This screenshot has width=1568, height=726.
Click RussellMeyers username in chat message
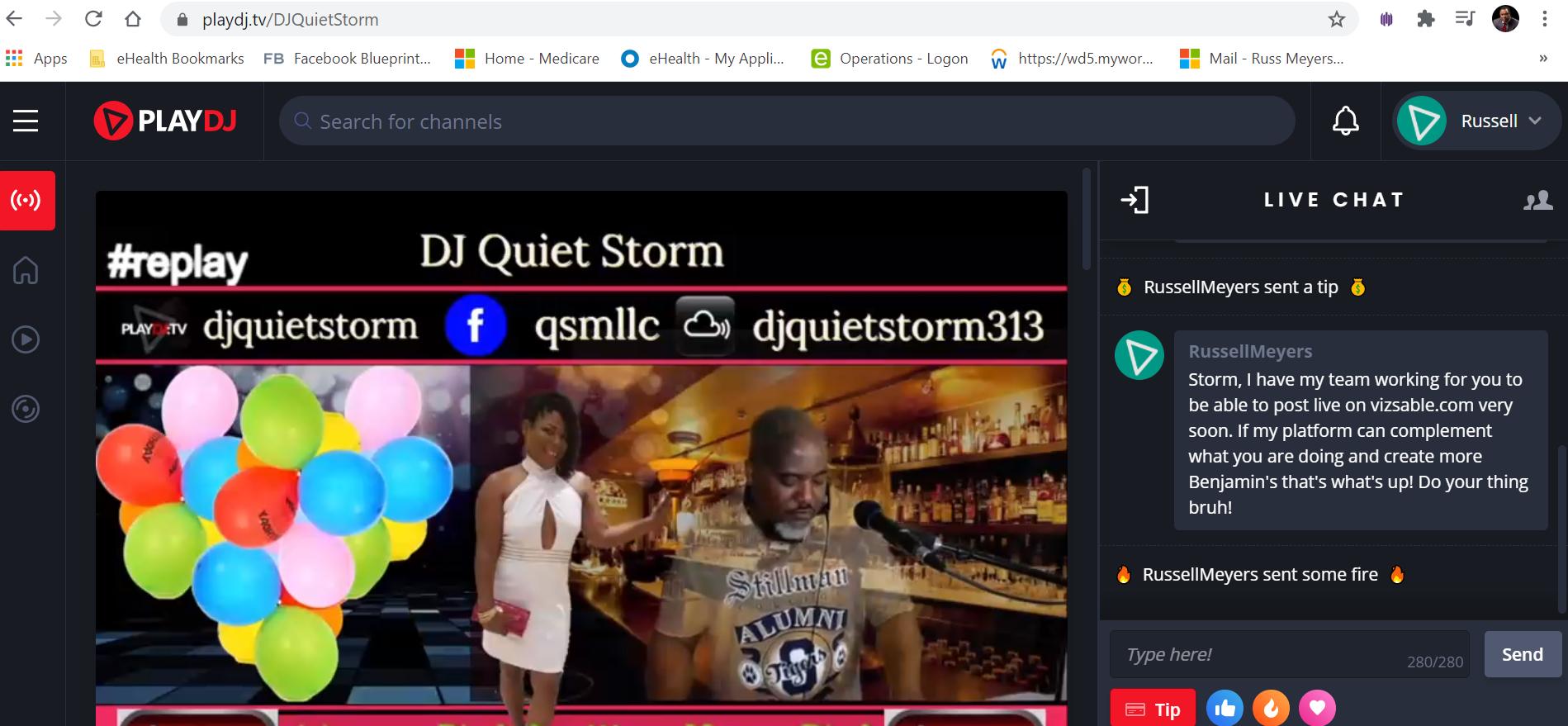(x=1250, y=351)
